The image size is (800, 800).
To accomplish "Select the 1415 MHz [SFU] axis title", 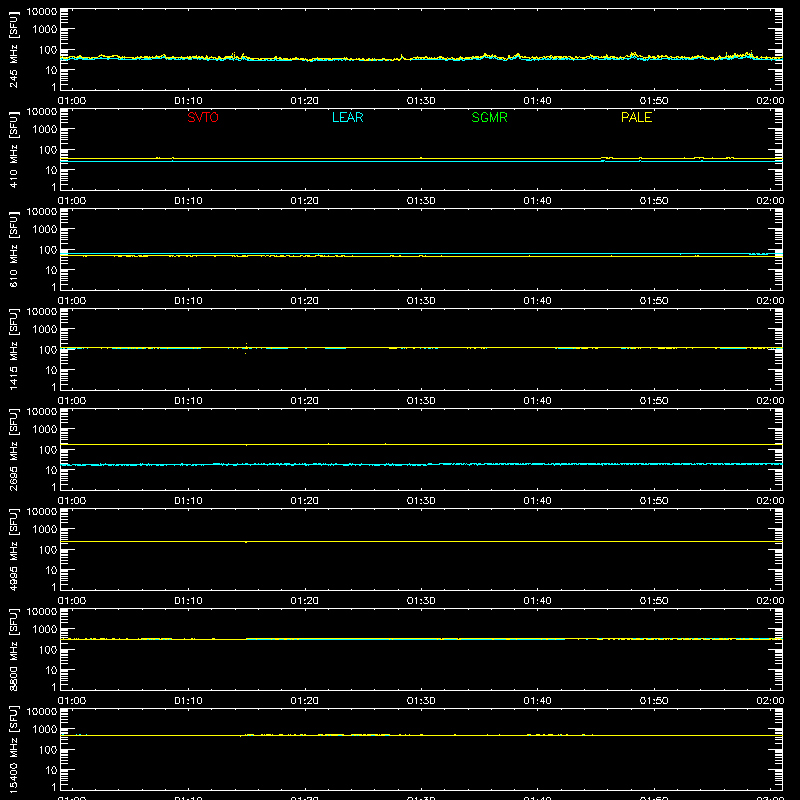I will 13,350.
